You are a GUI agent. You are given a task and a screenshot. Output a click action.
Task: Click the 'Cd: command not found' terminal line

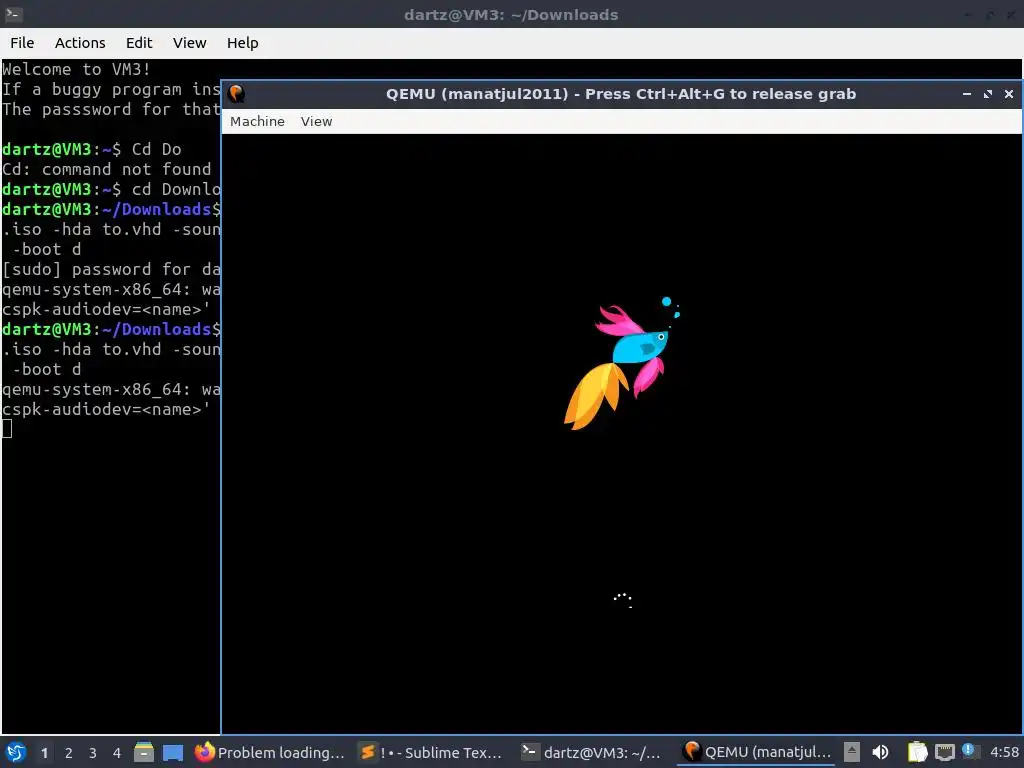click(x=106, y=169)
